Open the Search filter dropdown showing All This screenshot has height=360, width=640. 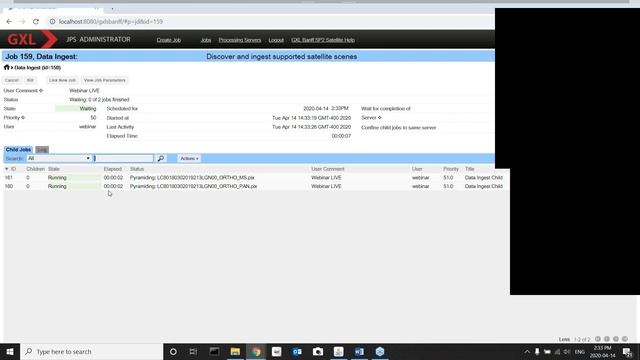click(59, 158)
